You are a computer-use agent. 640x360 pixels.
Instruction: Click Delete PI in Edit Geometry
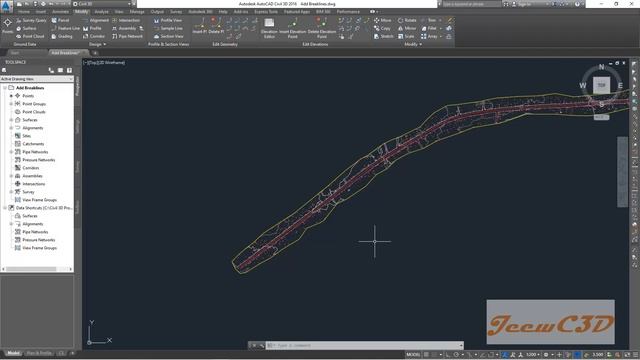[216, 26]
